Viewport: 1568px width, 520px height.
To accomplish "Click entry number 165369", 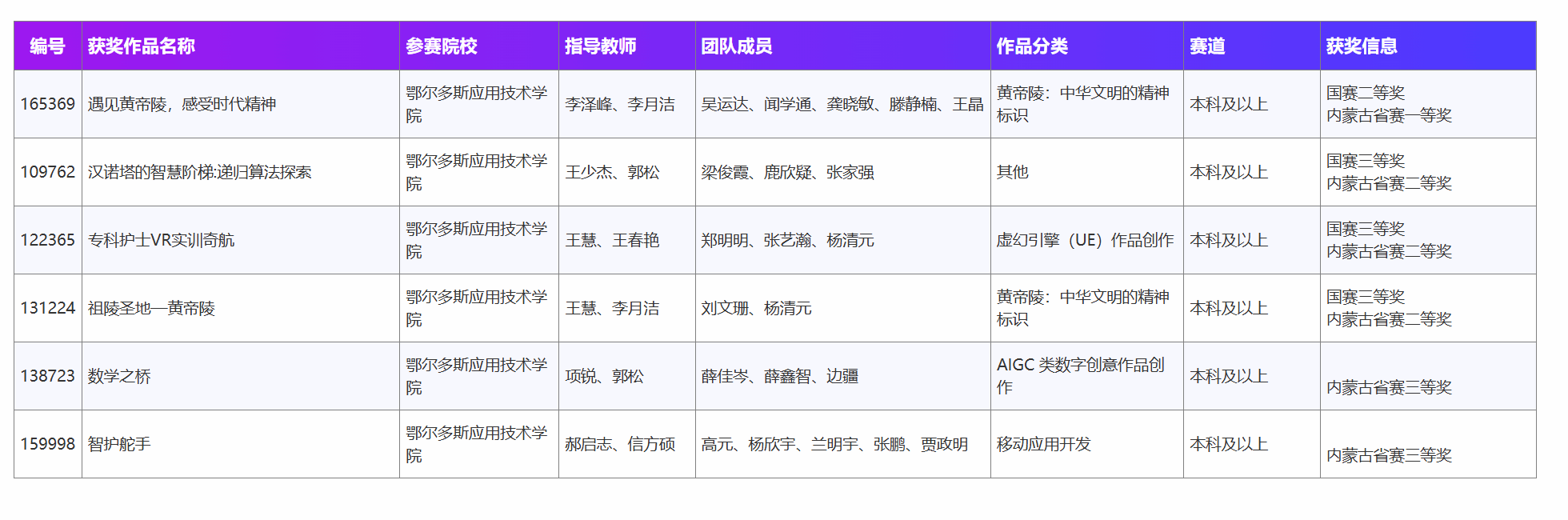I will pos(48,104).
